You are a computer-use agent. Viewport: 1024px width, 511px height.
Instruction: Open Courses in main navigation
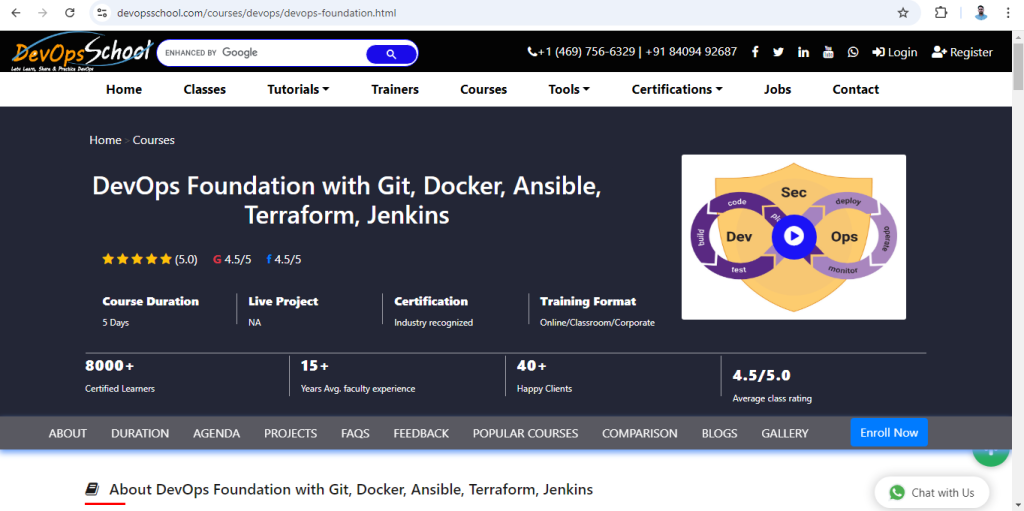pos(483,90)
